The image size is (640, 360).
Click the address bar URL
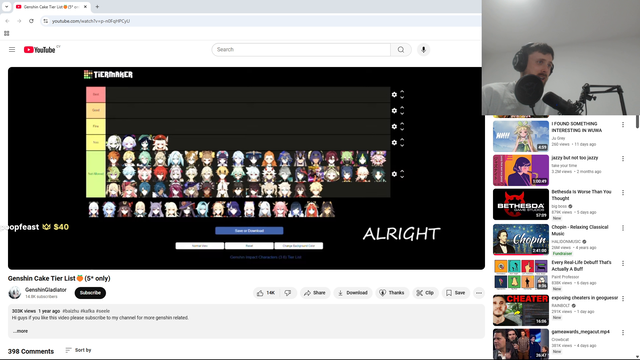point(91,21)
